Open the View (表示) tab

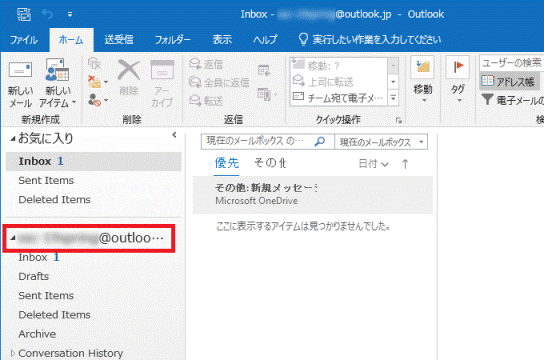(x=222, y=40)
